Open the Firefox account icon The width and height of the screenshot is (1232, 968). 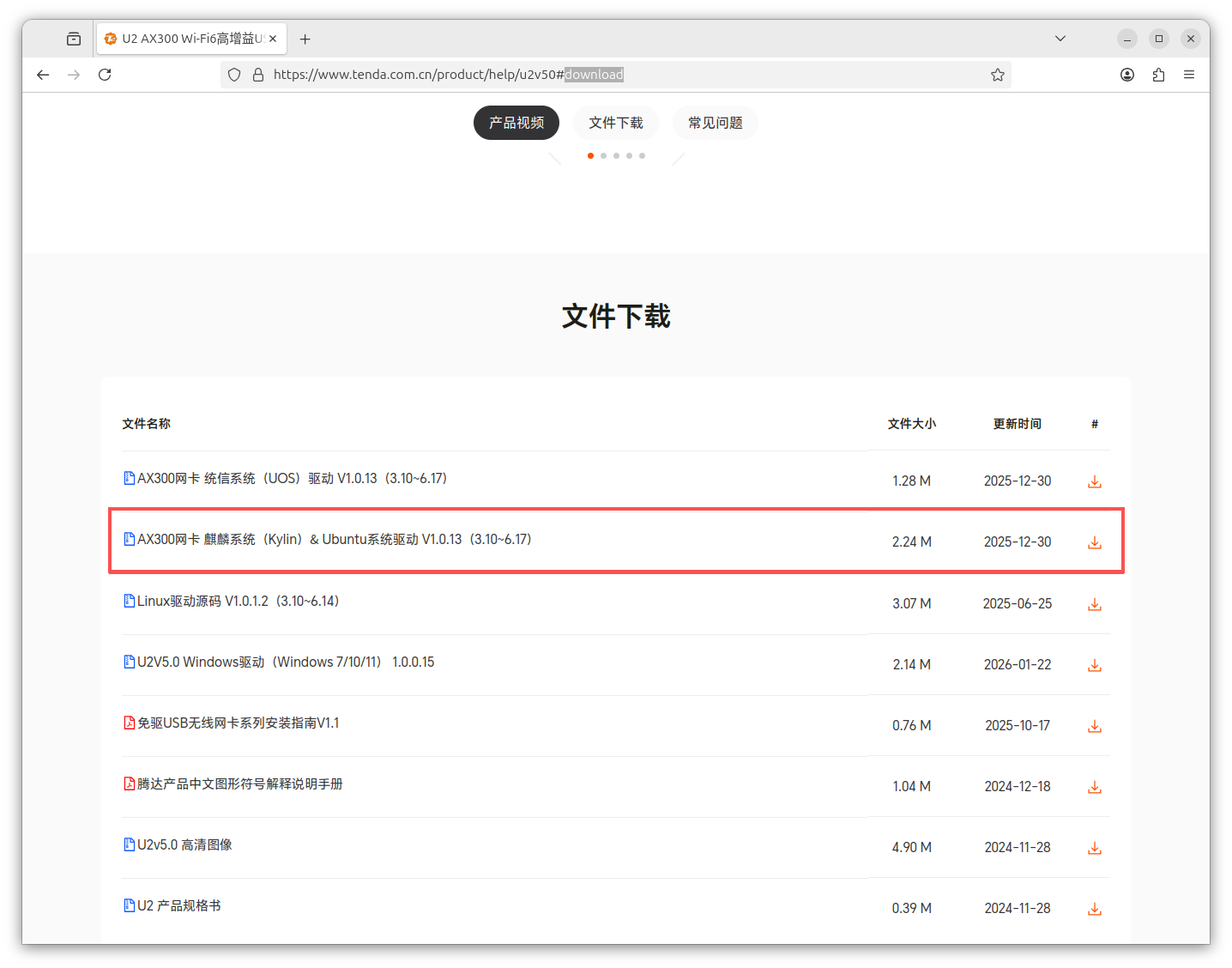pos(1126,75)
